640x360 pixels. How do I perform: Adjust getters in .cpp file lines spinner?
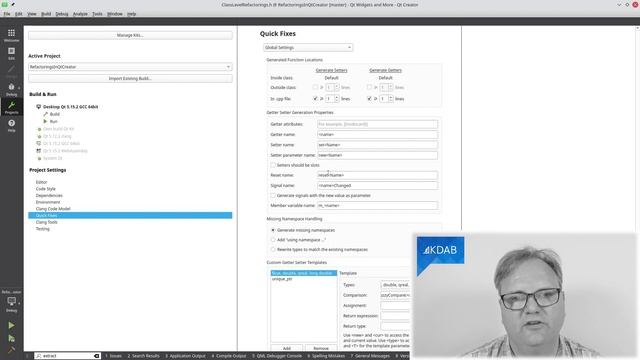pyautogui.click(x=386, y=99)
